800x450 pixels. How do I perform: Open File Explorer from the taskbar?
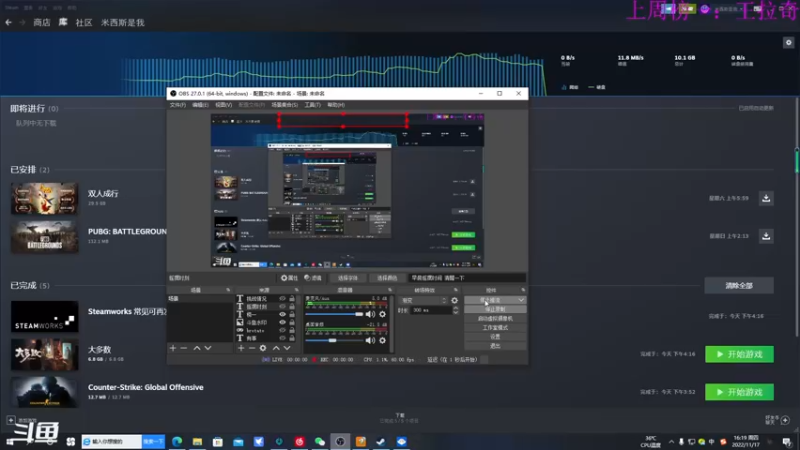197,441
